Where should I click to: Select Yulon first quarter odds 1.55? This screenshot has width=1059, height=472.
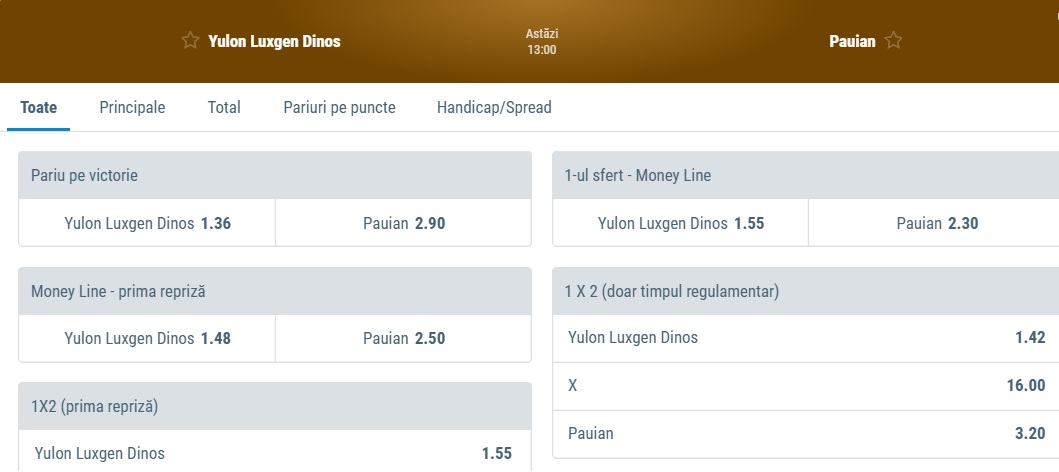[680, 224]
